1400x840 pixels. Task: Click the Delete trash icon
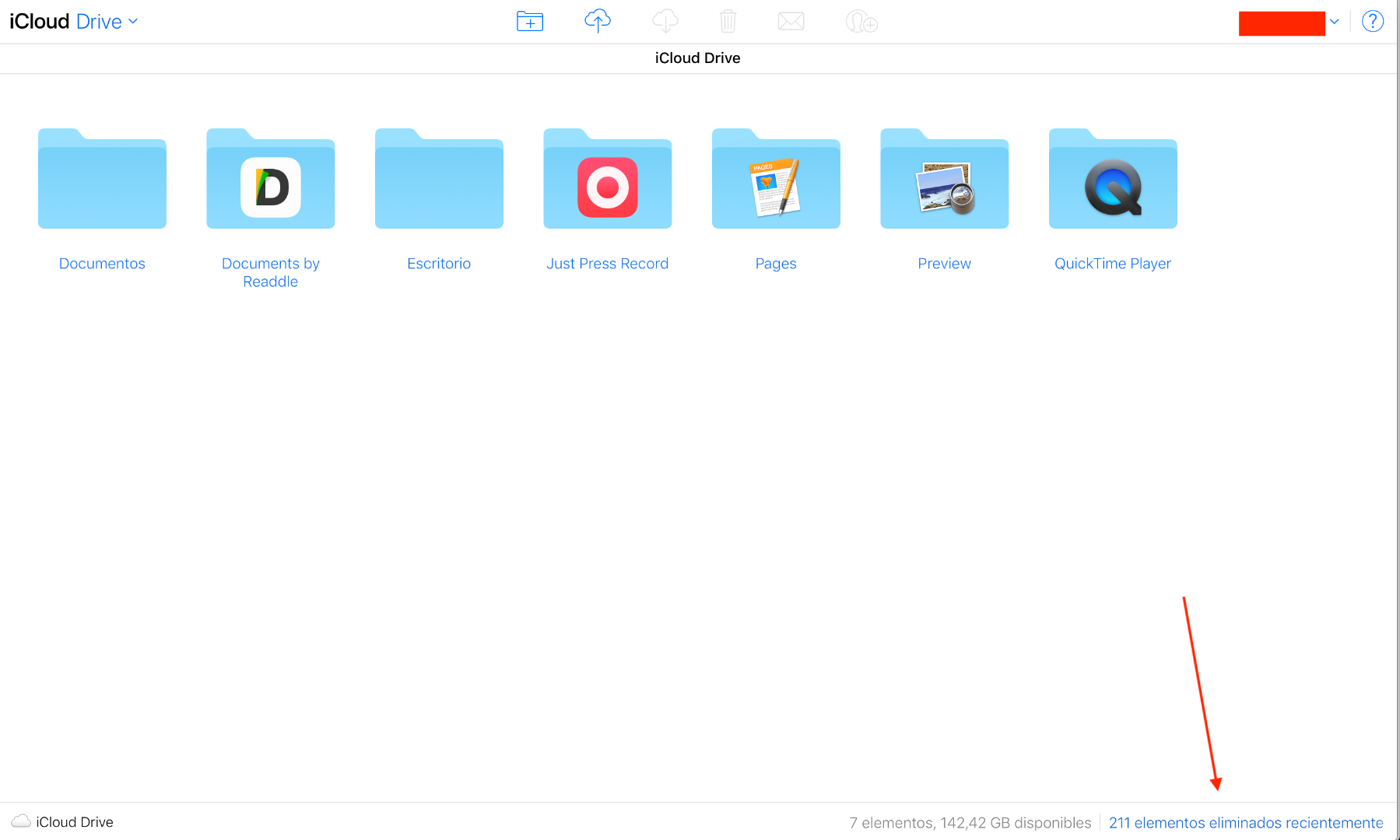click(728, 21)
